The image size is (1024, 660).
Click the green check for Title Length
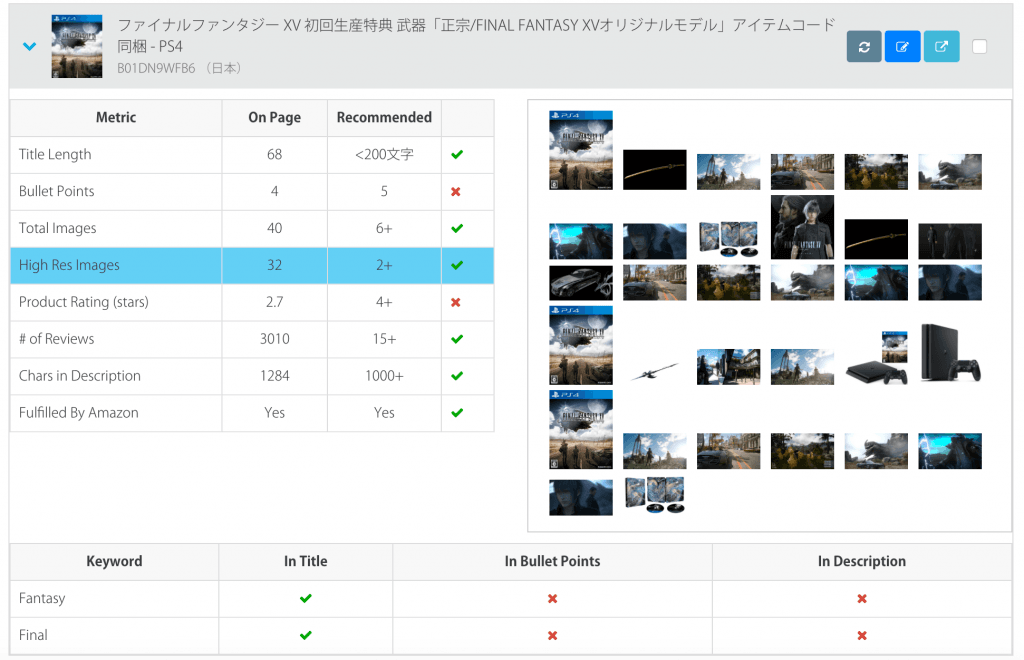(457, 155)
